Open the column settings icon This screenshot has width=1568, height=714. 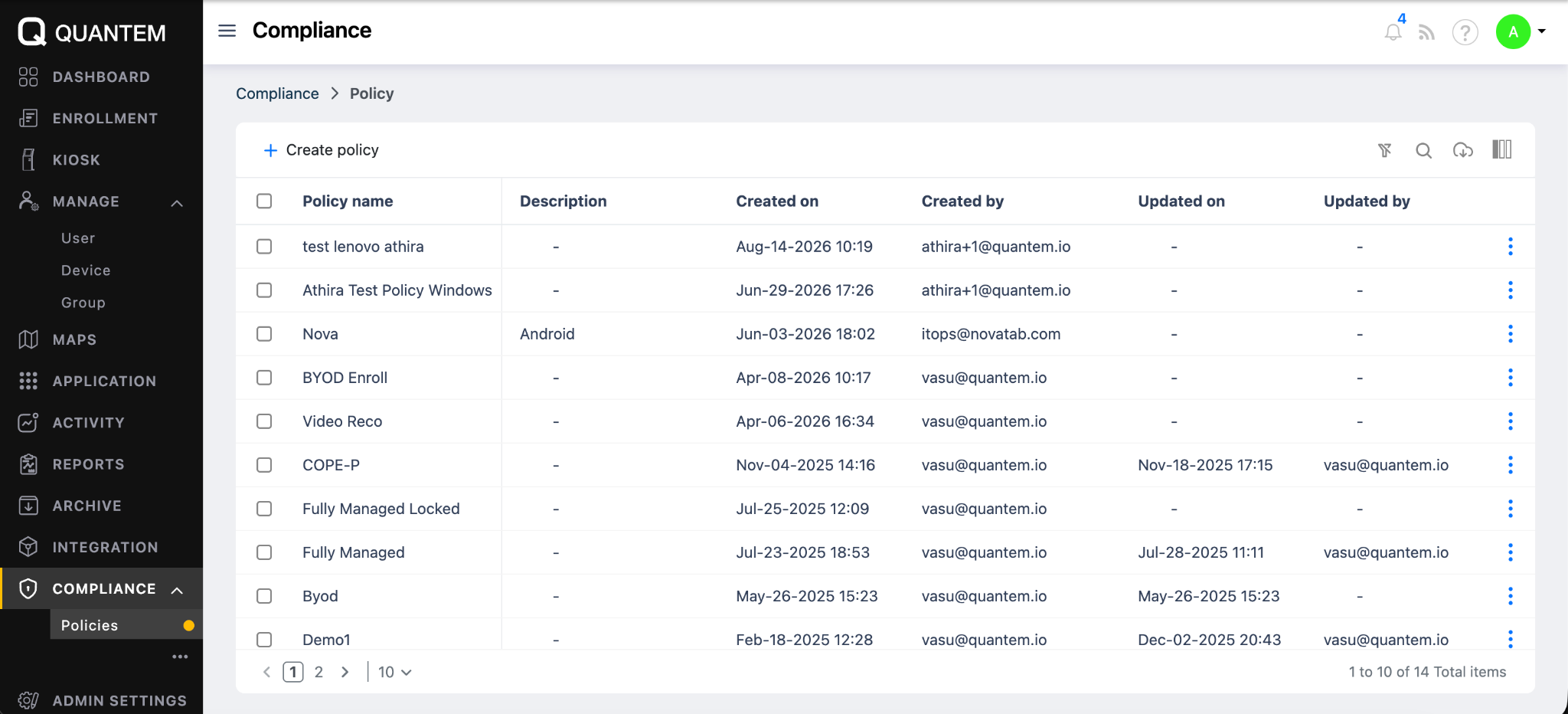click(1502, 149)
